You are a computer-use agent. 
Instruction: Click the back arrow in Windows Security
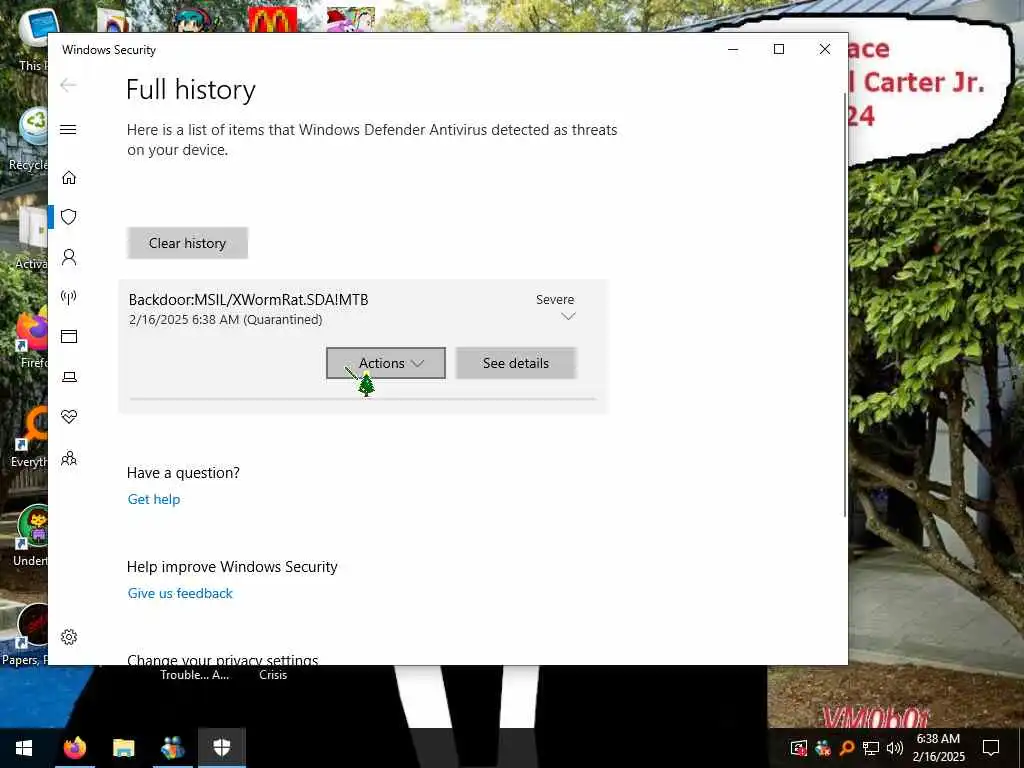click(68, 85)
